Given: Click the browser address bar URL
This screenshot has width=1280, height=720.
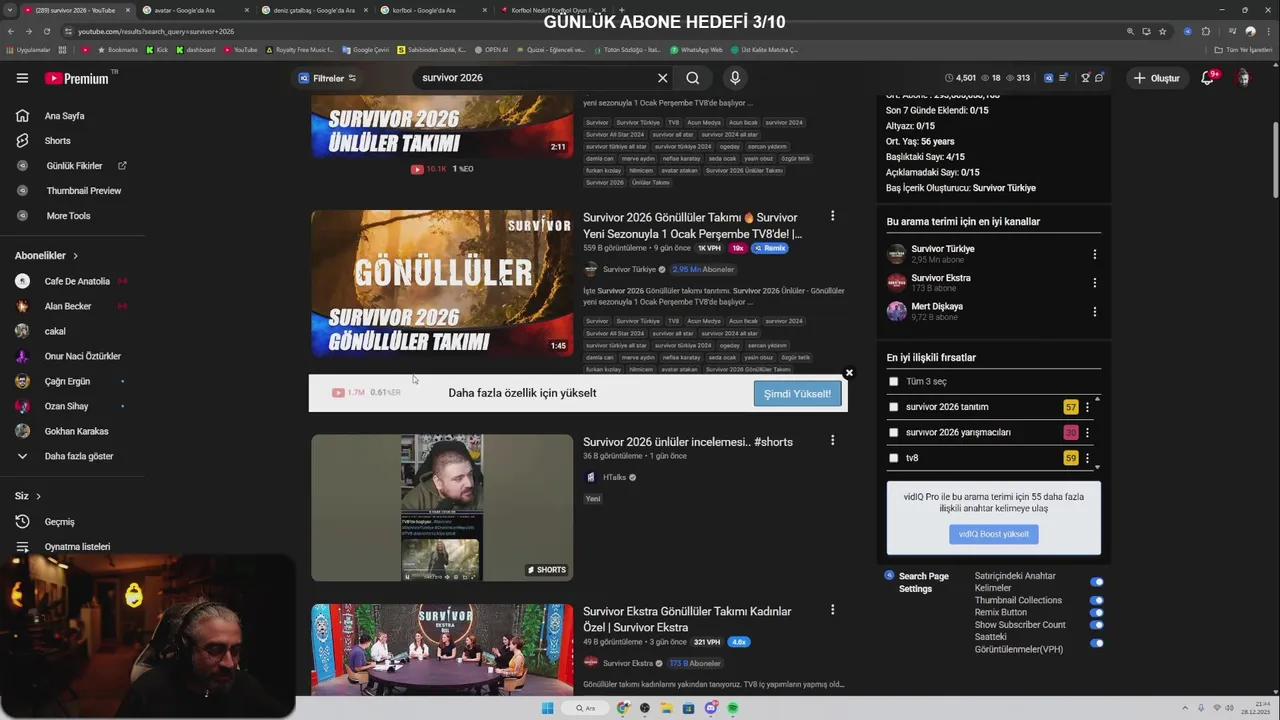Looking at the screenshot, I should click(x=156, y=31).
